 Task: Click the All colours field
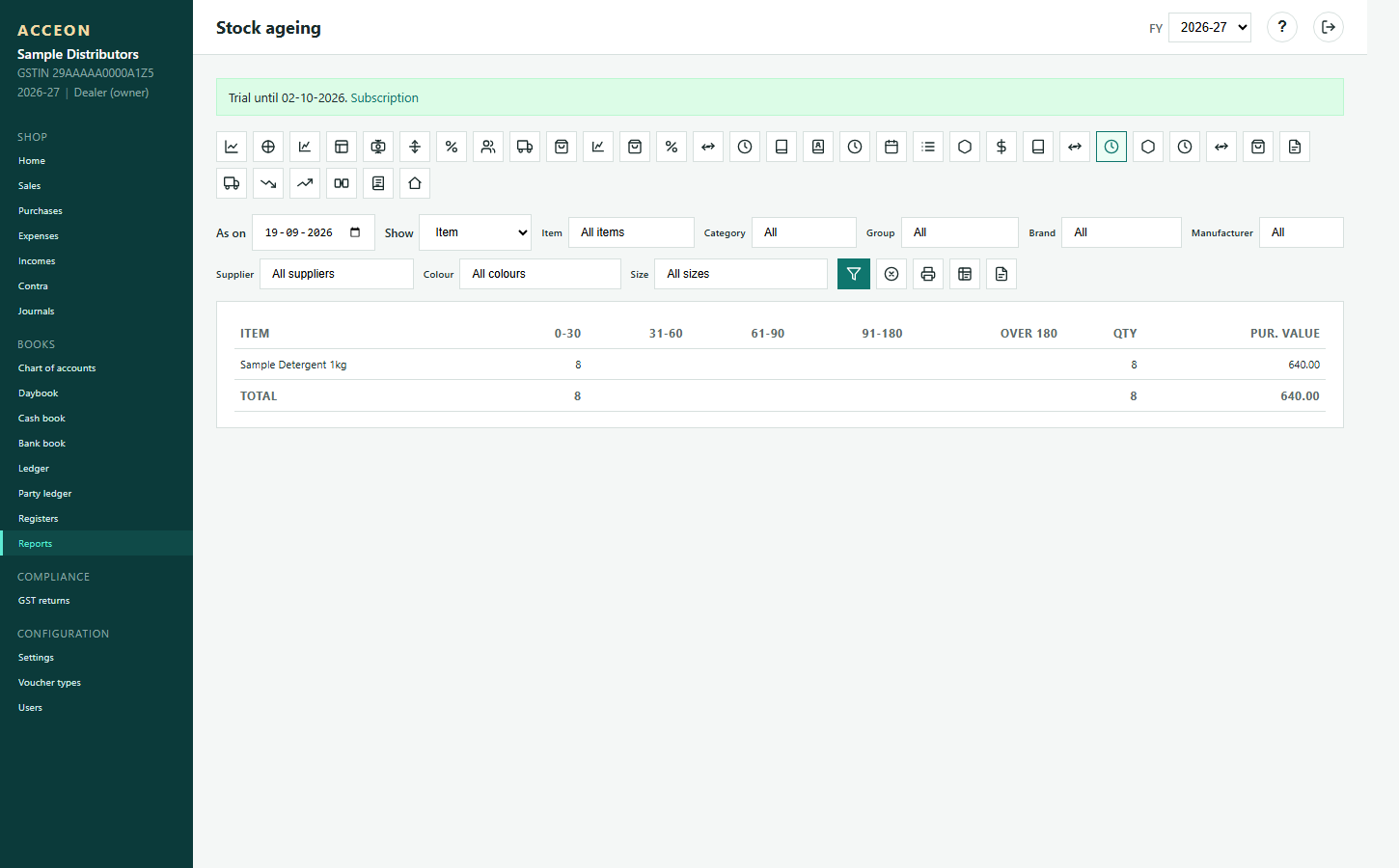coord(540,274)
